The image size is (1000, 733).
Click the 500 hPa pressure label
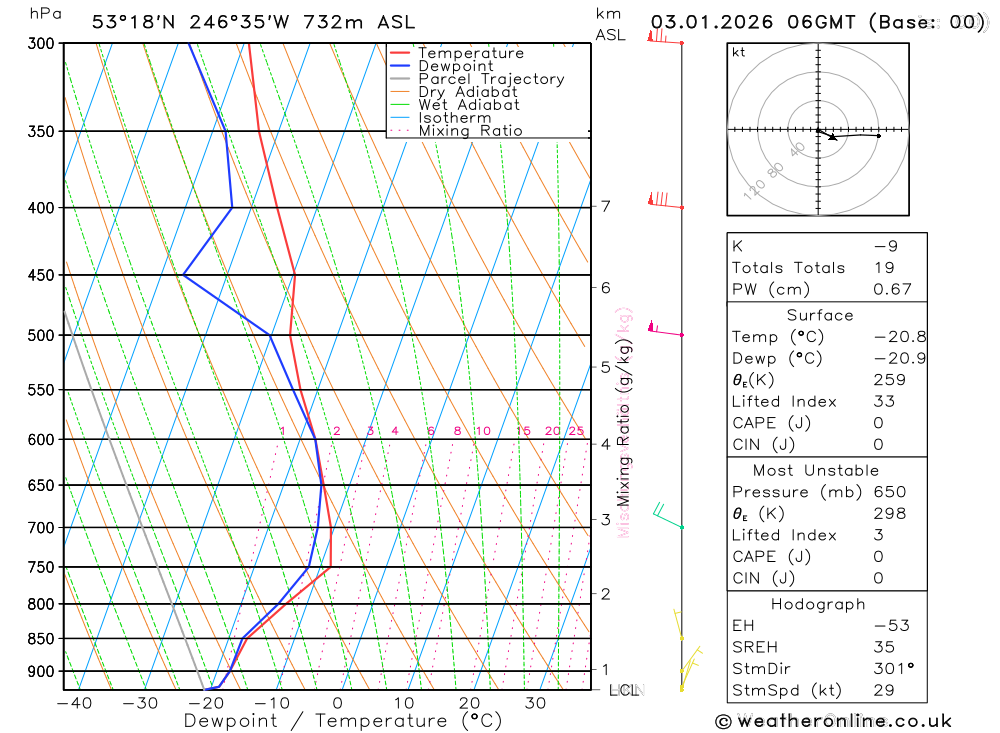[x=43, y=336]
